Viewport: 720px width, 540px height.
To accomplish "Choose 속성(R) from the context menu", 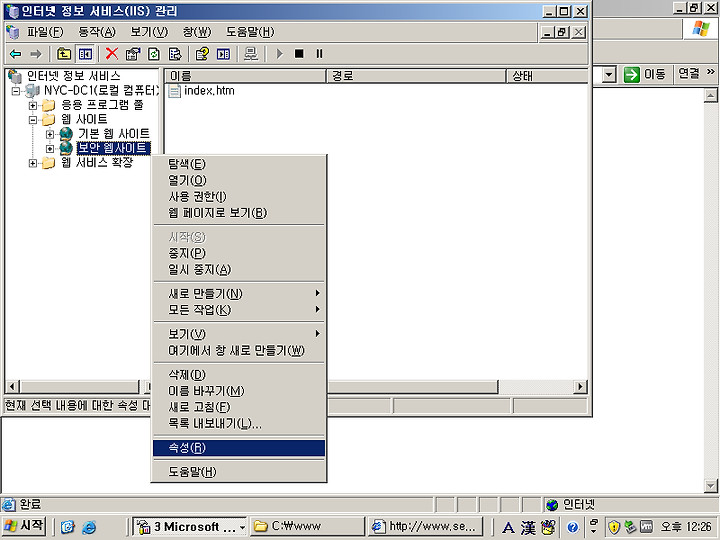I will click(x=239, y=448).
